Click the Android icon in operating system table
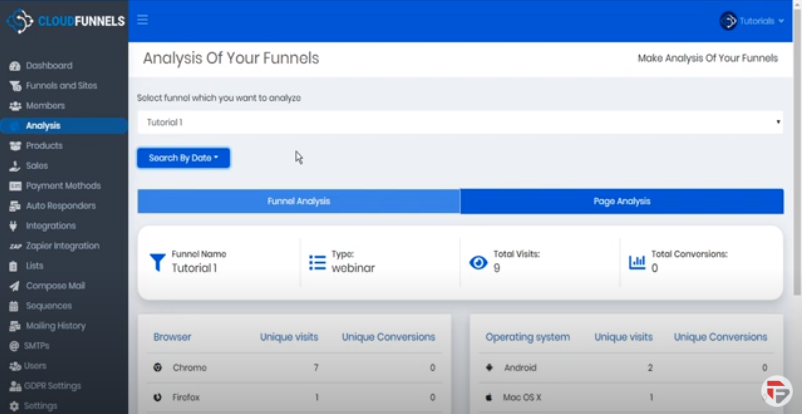This screenshot has height=414, width=802. 489,368
